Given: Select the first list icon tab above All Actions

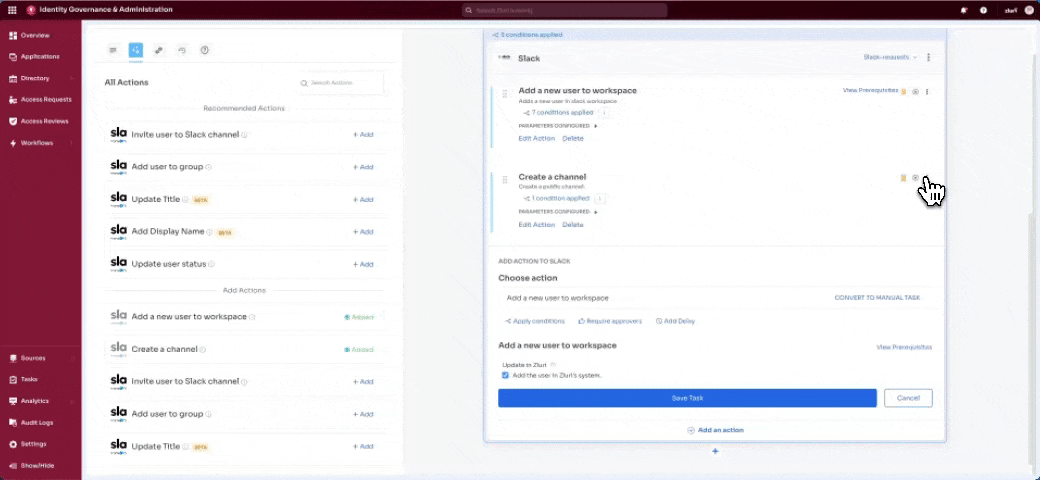Looking at the screenshot, I should (113, 50).
